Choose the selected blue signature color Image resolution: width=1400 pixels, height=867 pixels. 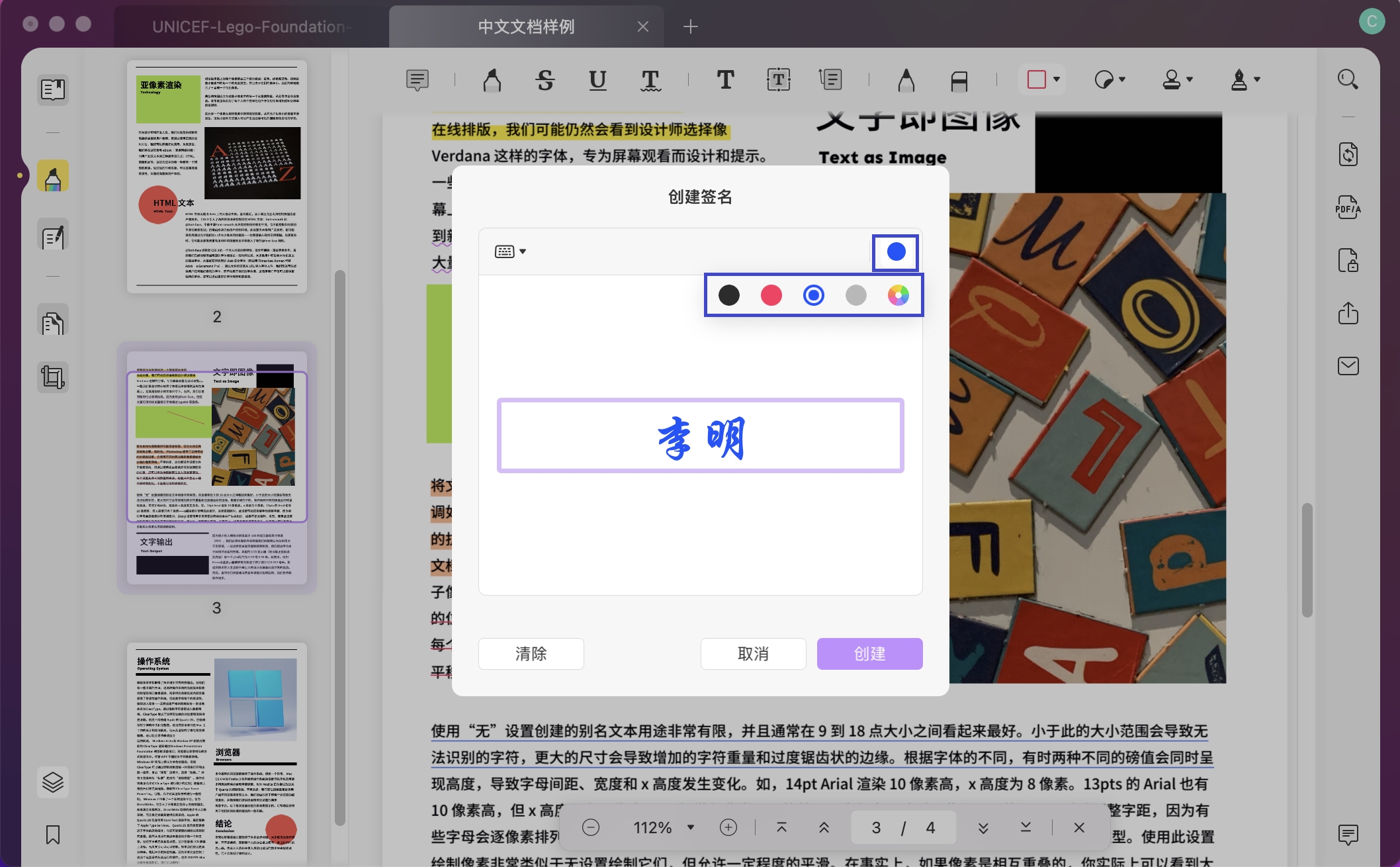813,295
